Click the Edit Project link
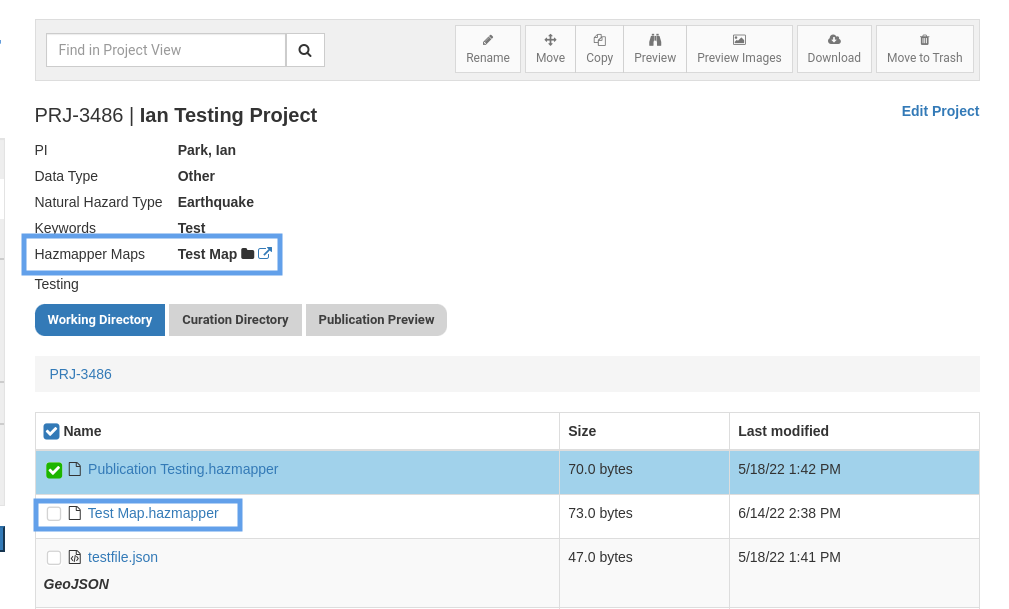Image resolution: width=1009 pixels, height=609 pixels. [x=940, y=111]
